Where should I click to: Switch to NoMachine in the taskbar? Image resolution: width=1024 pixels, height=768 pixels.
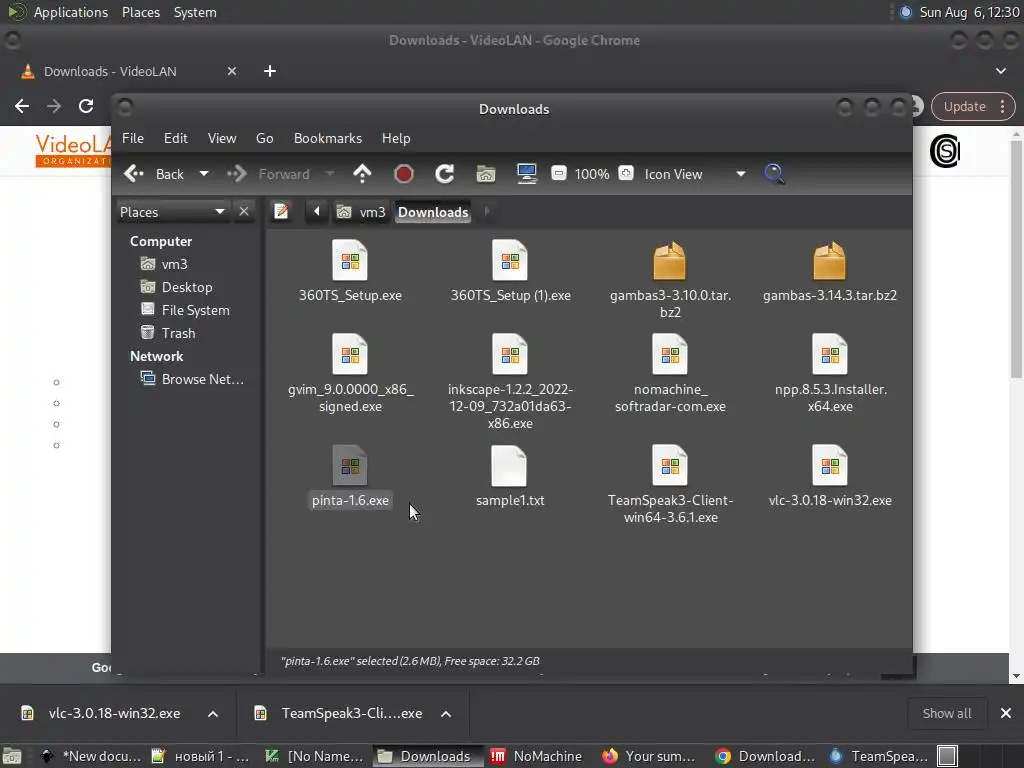tap(536, 756)
